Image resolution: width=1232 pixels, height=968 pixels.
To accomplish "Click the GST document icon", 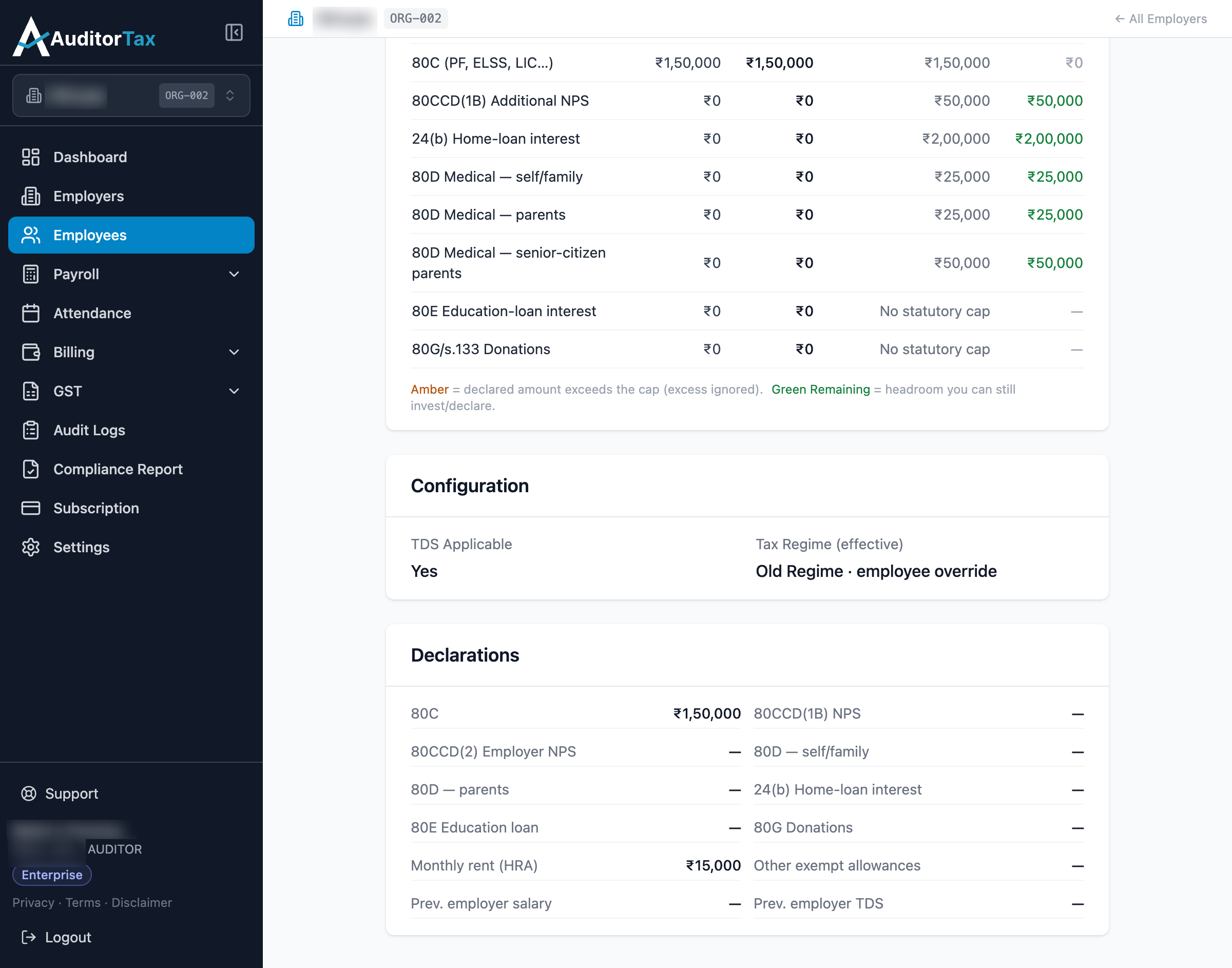I will pos(31,391).
